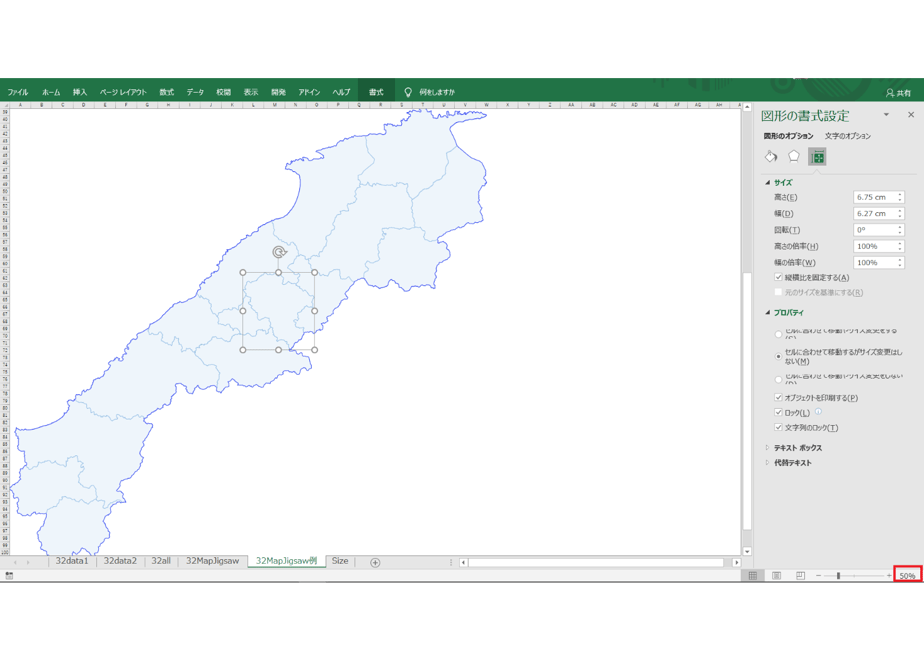Open the Fill & Line paint bucket icon
This screenshot has height=660, width=924.
[x=771, y=157]
